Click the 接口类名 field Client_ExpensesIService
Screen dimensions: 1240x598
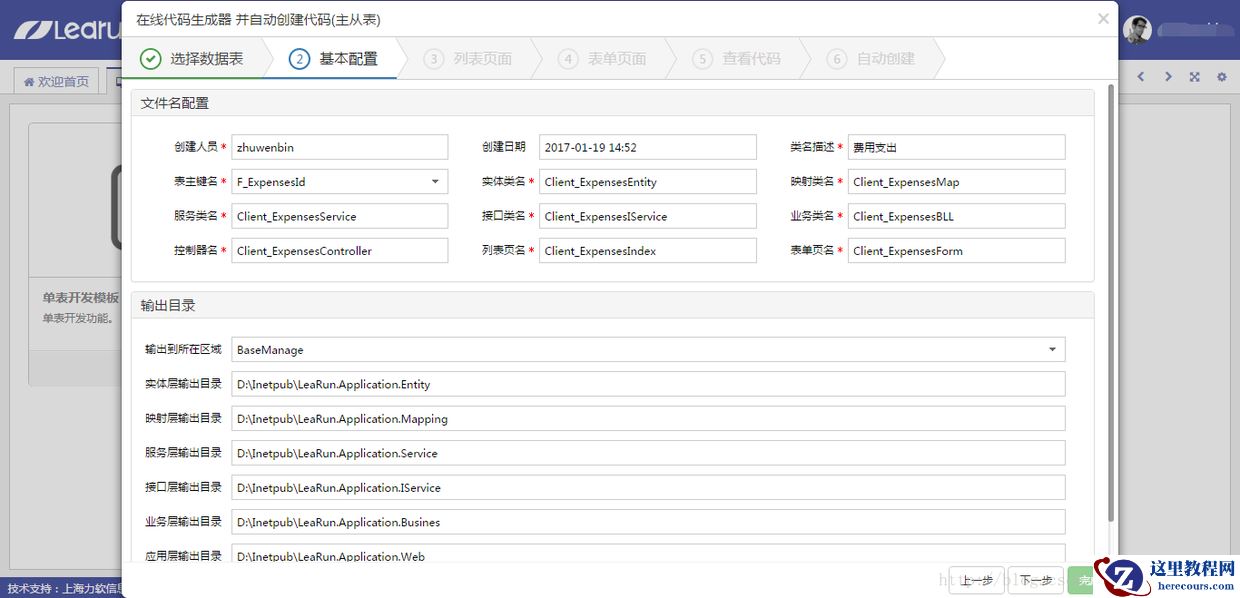click(x=648, y=216)
